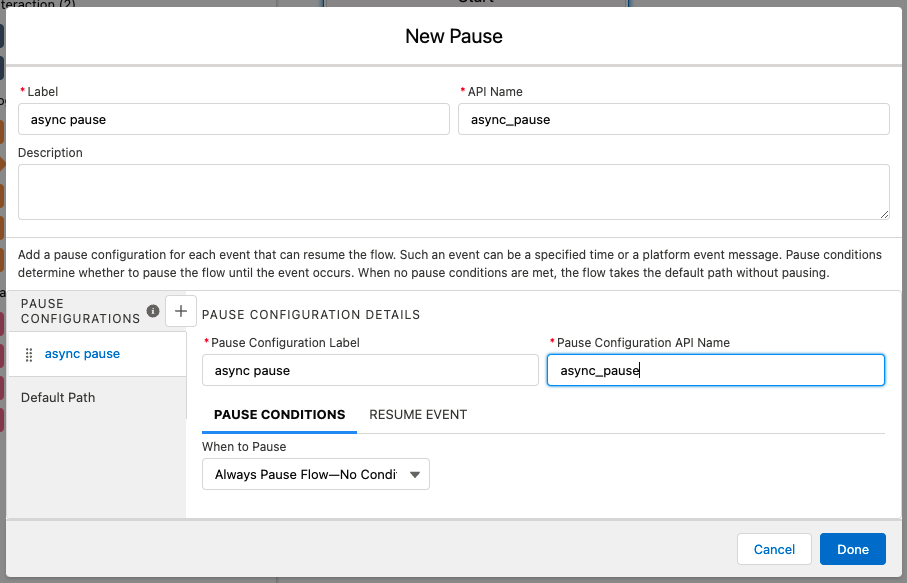Screen dimensions: 907x583
Task: Focus the Pause Configuration API Name field
Action: pos(716,370)
